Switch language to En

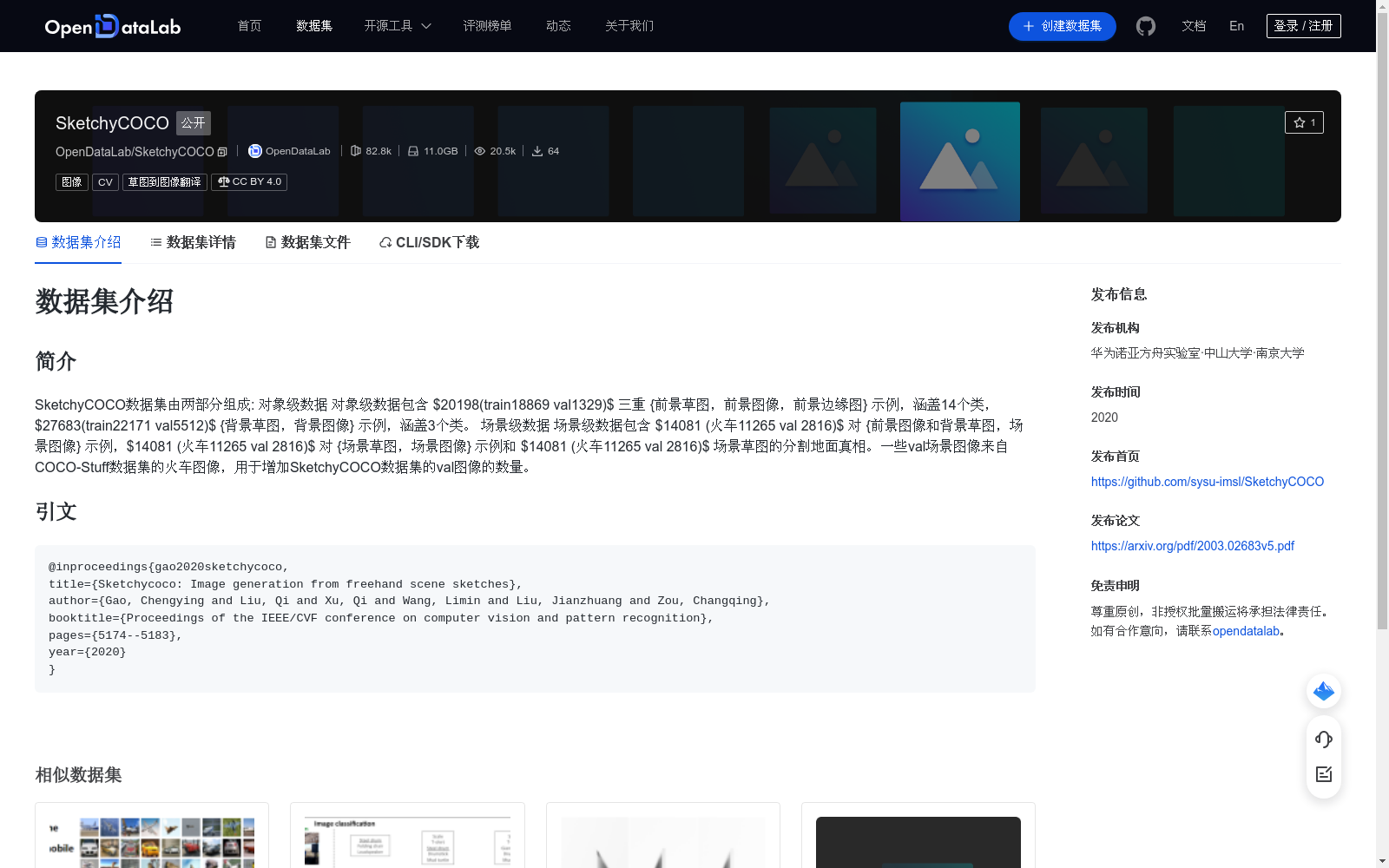[x=1237, y=26]
